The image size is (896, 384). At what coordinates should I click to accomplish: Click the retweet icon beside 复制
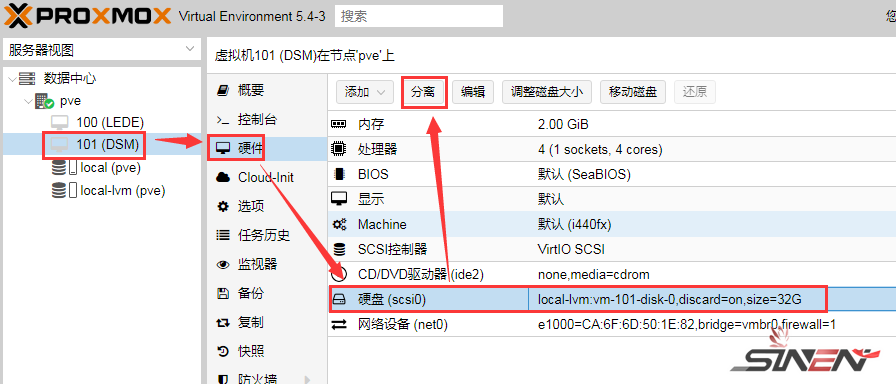click(223, 323)
